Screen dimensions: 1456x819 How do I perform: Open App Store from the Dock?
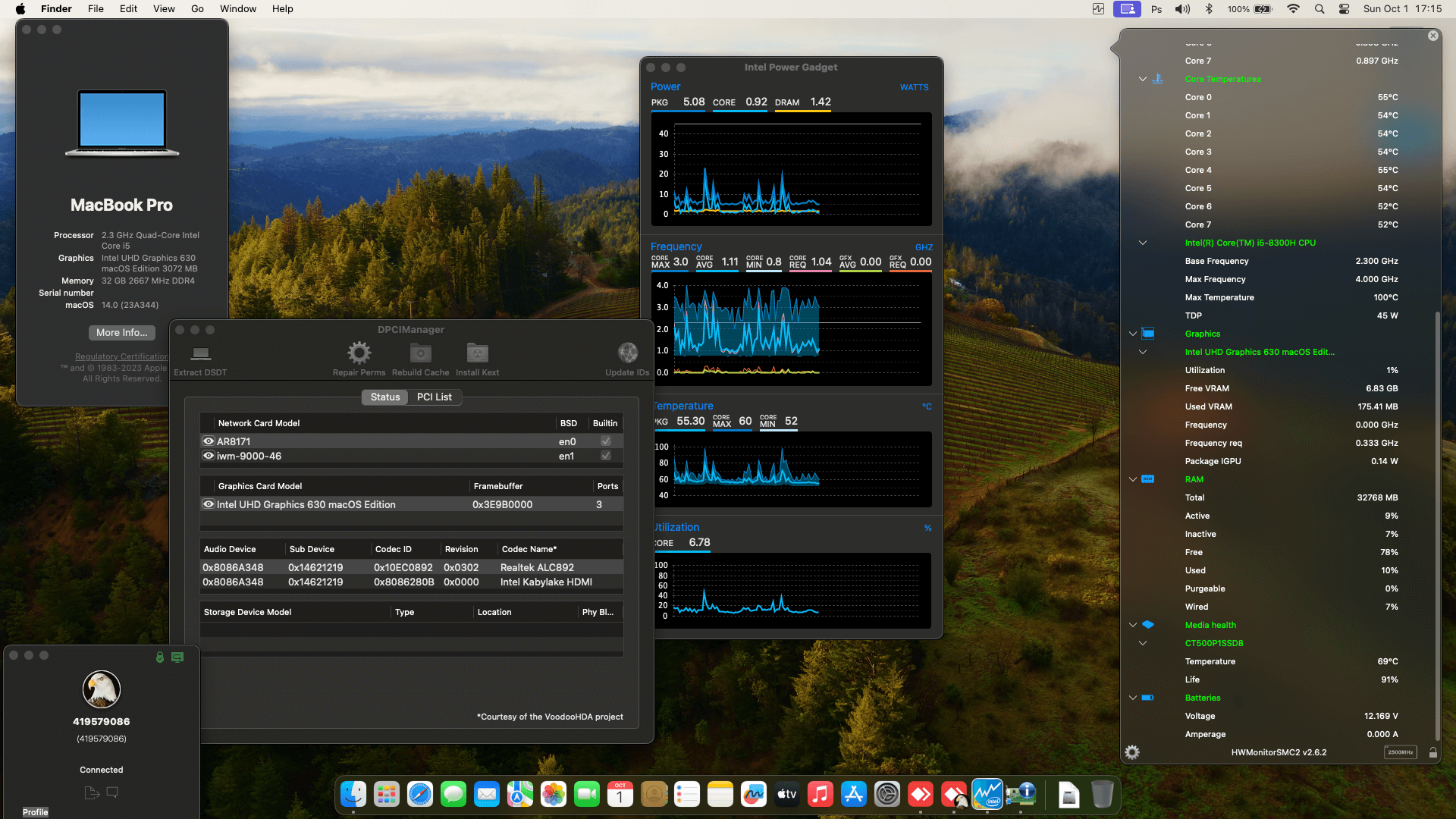854,795
